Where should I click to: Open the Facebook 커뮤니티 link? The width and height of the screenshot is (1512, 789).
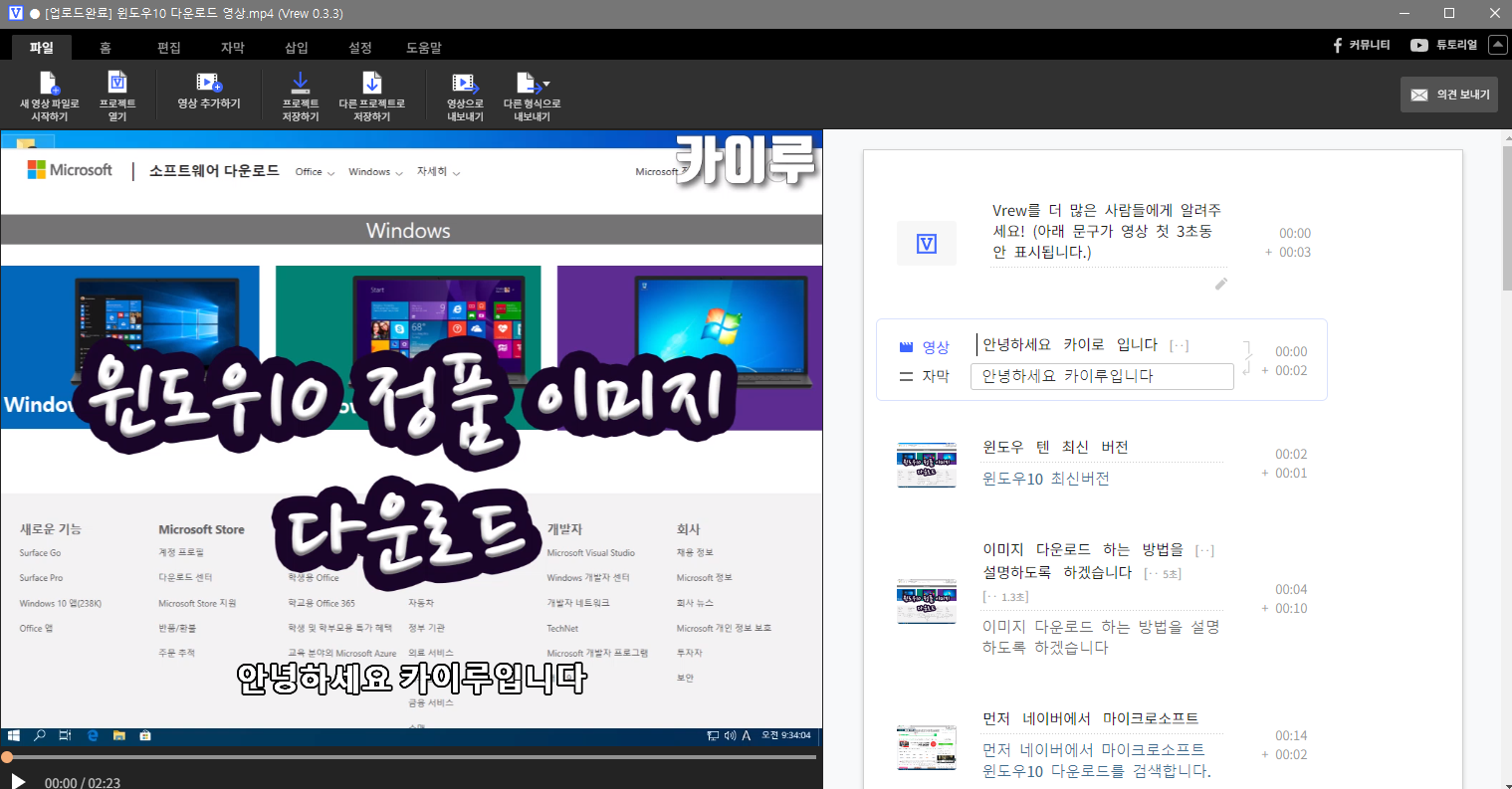(1361, 45)
